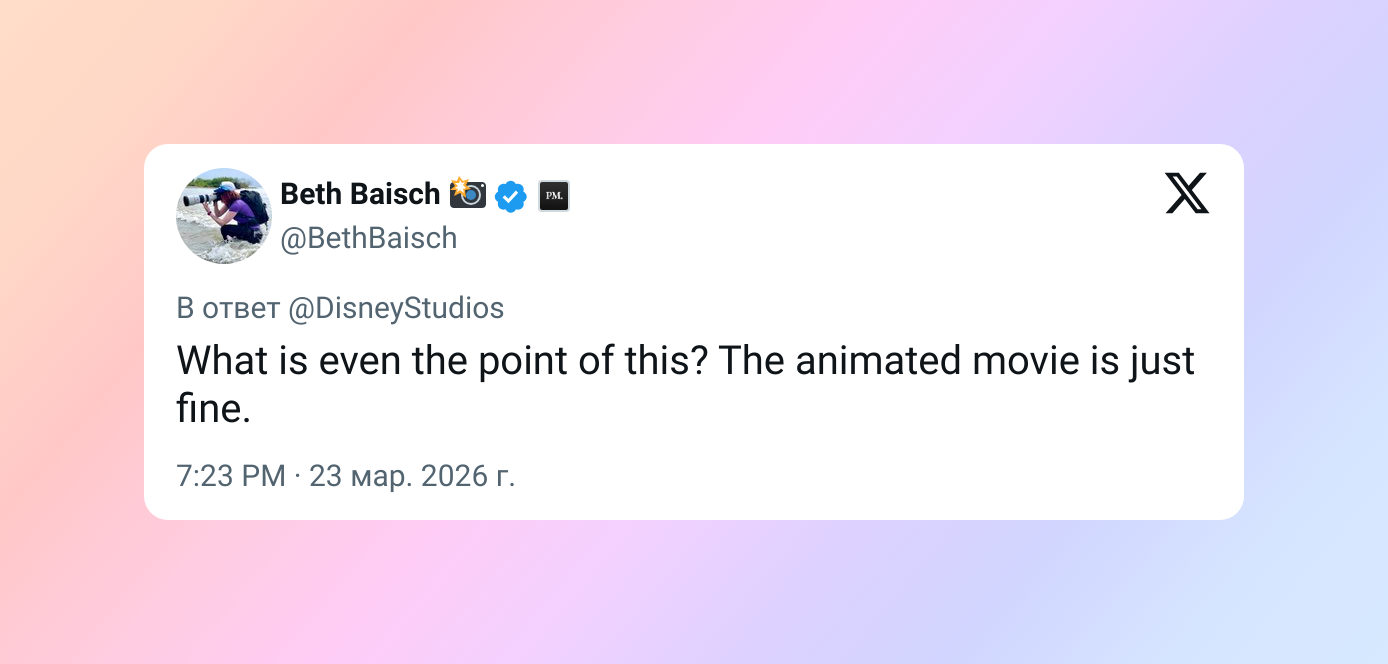
Task: Click the word "fine." on the second line
Action: (213, 410)
